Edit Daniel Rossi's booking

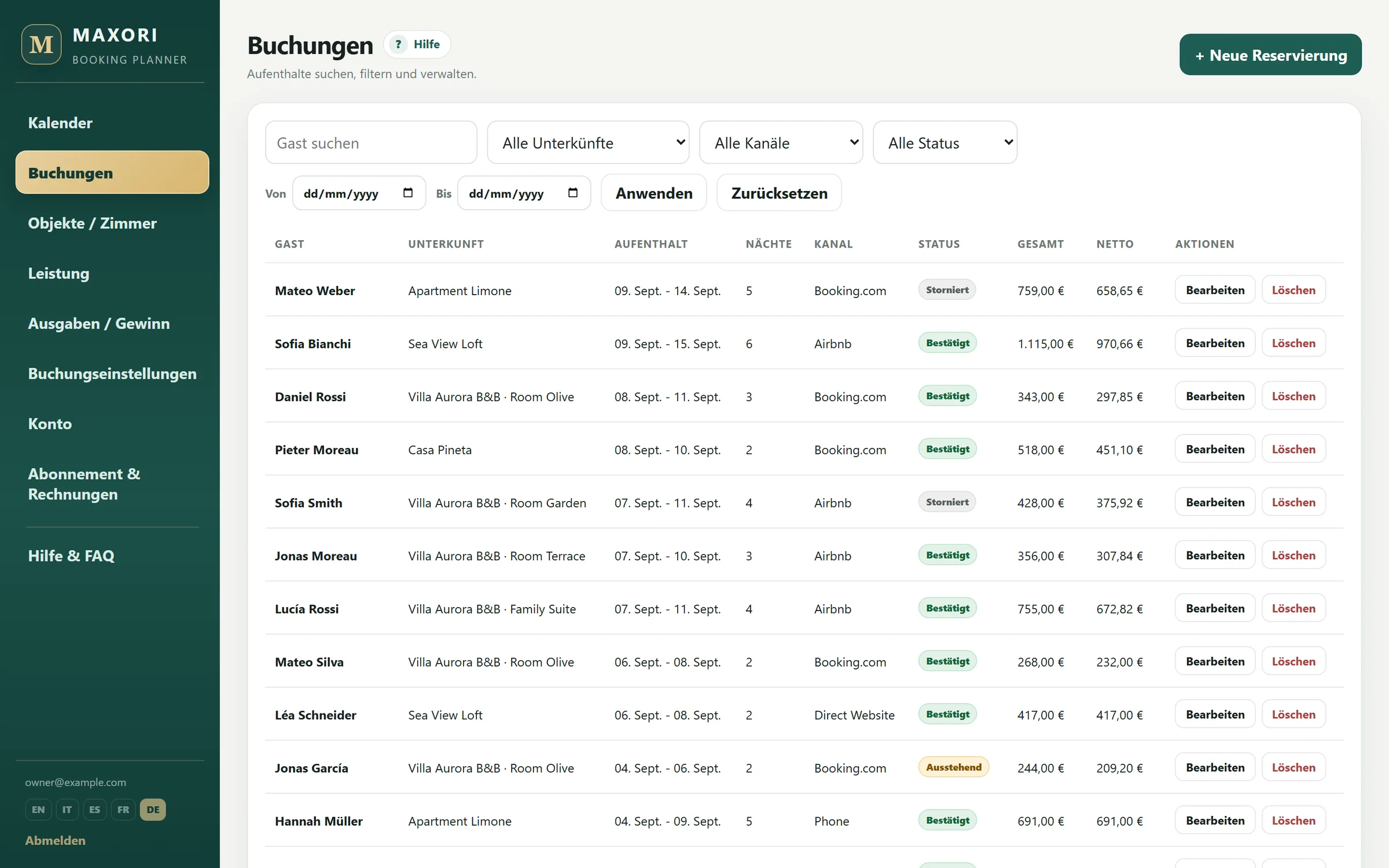1215,396
